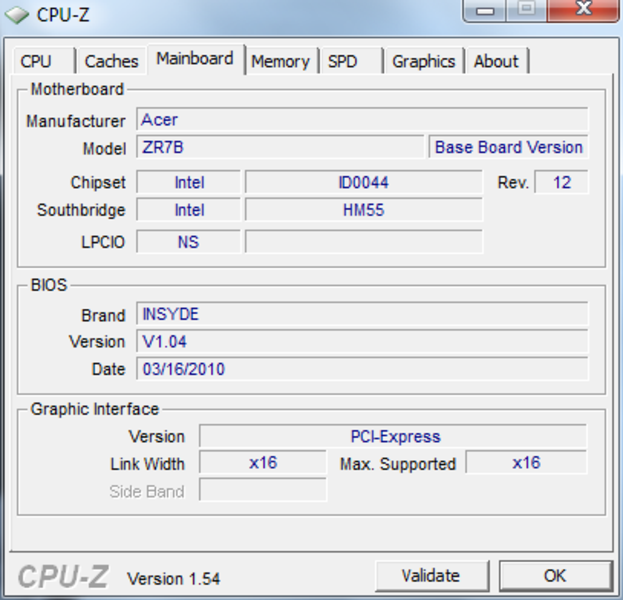Click the CPU-Z title bar app icon

coord(17,15)
